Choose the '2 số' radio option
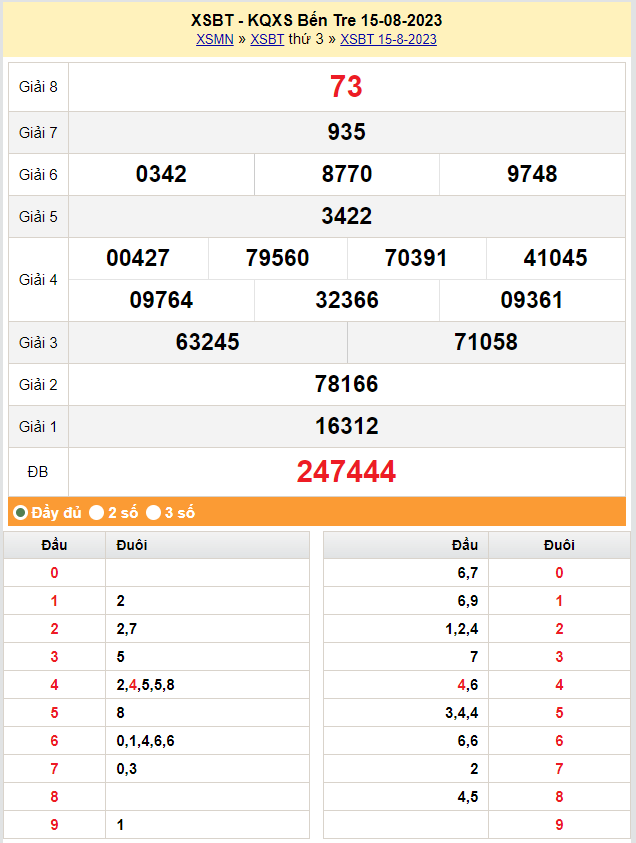 pos(97,513)
